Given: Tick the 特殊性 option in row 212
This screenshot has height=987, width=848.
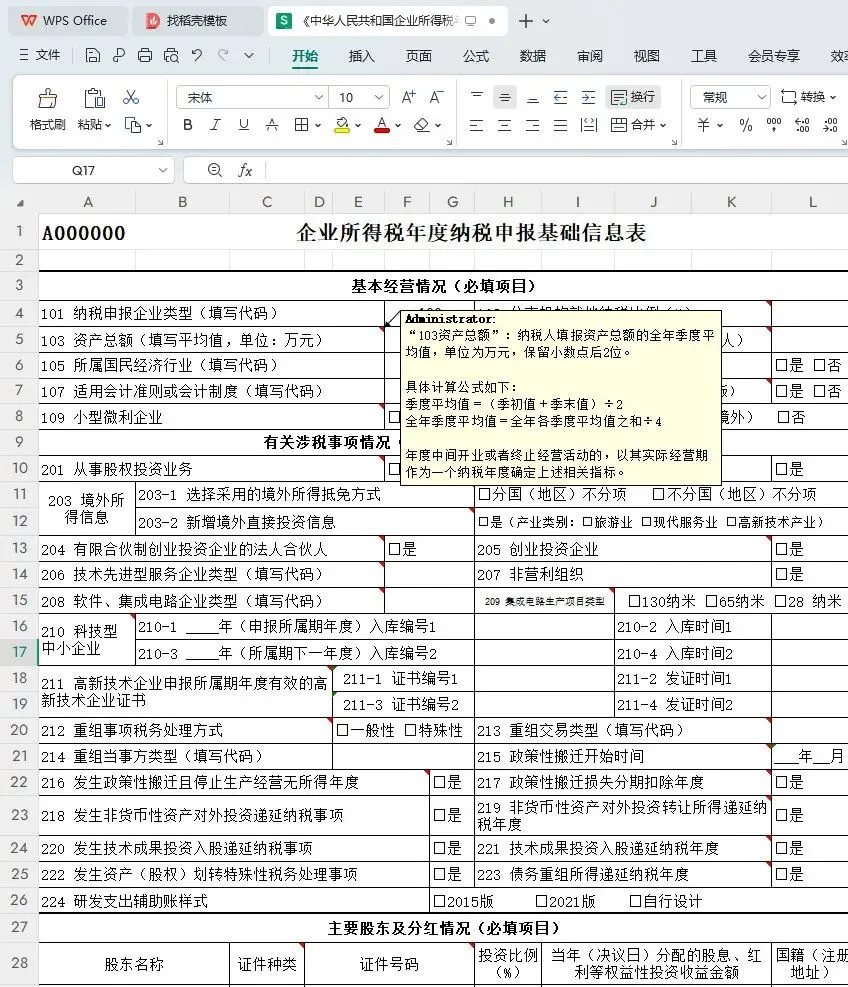Looking at the screenshot, I should [x=410, y=730].
